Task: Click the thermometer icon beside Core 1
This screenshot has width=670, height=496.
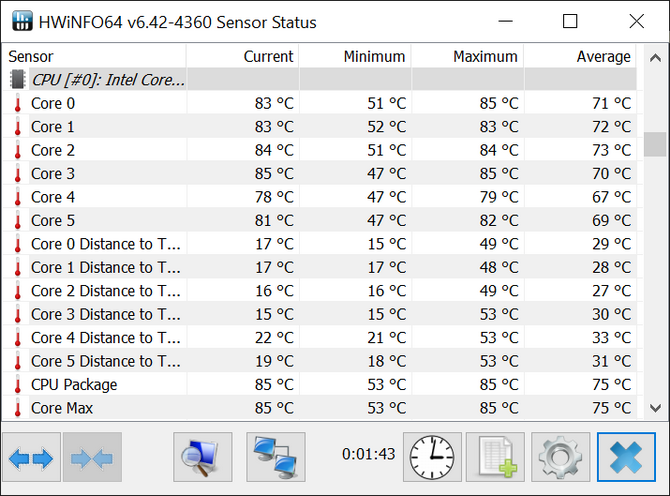Action: 18,126
